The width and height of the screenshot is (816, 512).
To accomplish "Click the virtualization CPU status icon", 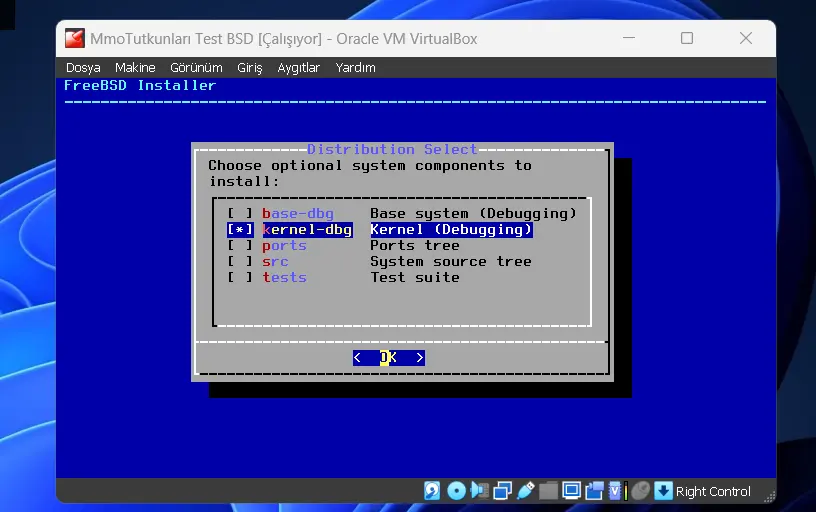I will coord(617,491).
